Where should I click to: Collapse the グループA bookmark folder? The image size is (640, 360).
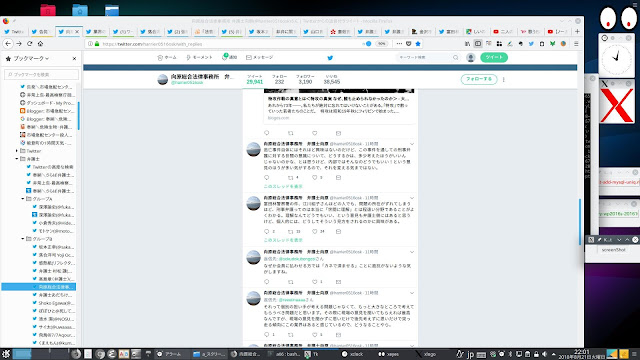point(23,199)
